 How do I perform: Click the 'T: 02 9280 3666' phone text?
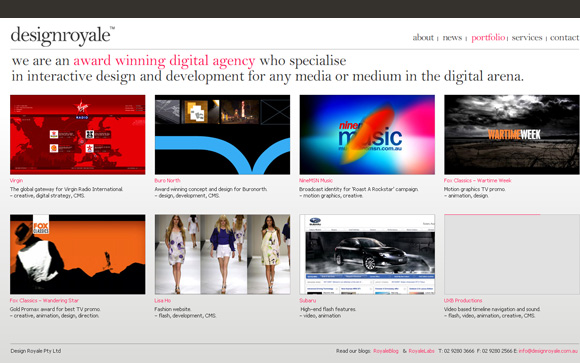[456, 351]
